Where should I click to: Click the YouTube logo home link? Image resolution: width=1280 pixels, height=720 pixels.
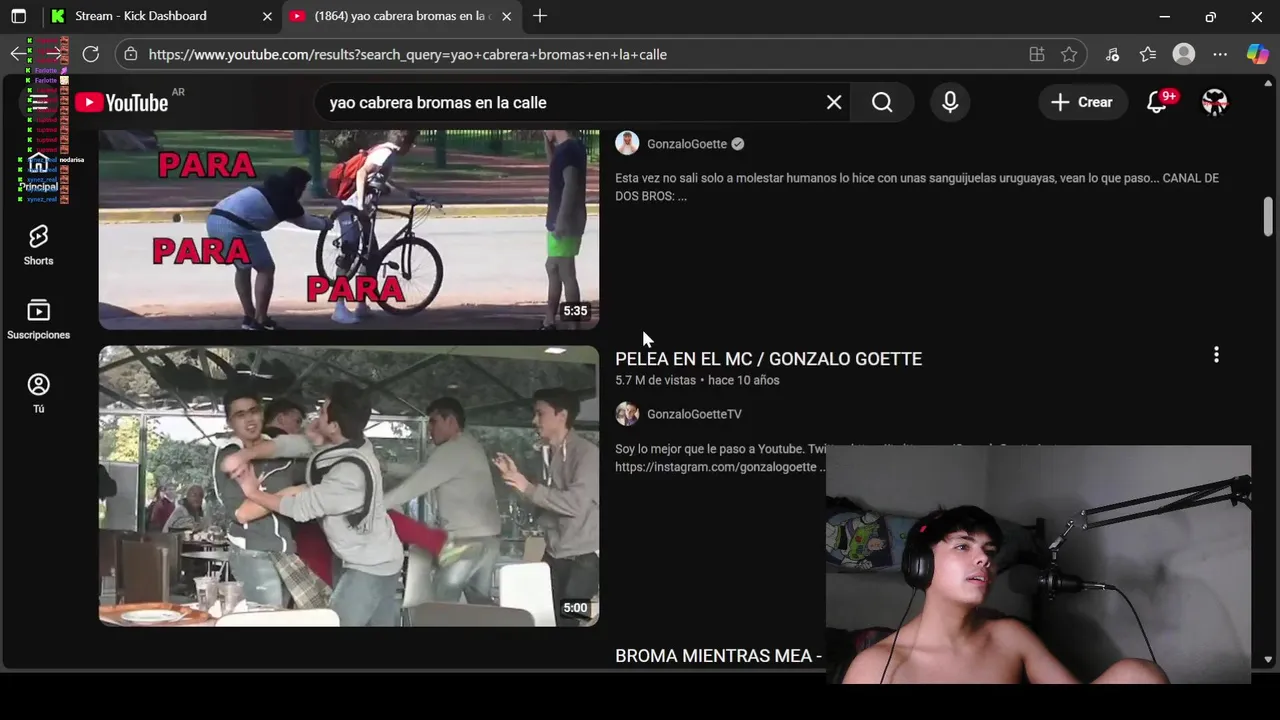point(121,102)
